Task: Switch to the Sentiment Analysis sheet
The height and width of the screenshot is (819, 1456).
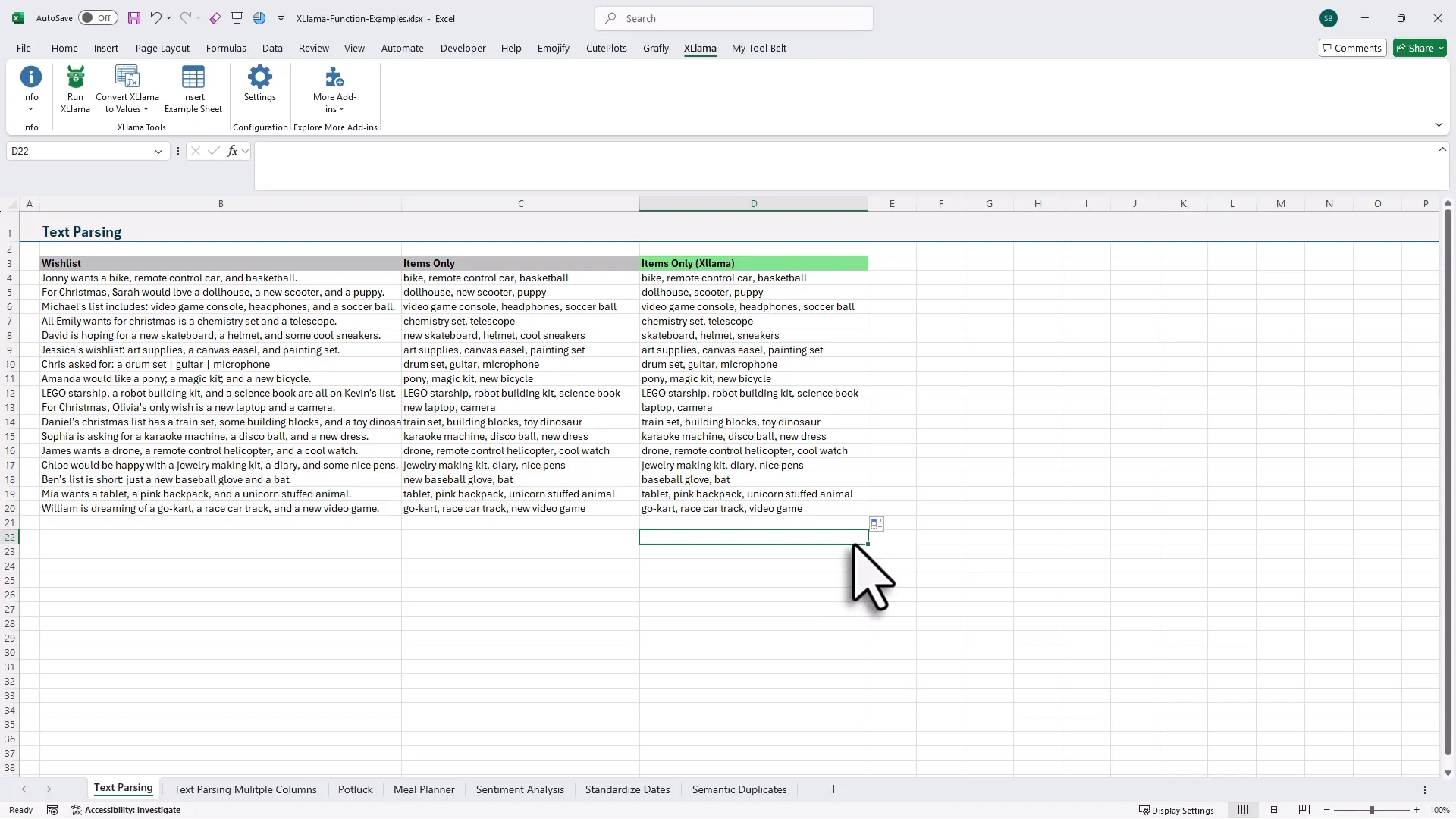Action: [519, 789]
